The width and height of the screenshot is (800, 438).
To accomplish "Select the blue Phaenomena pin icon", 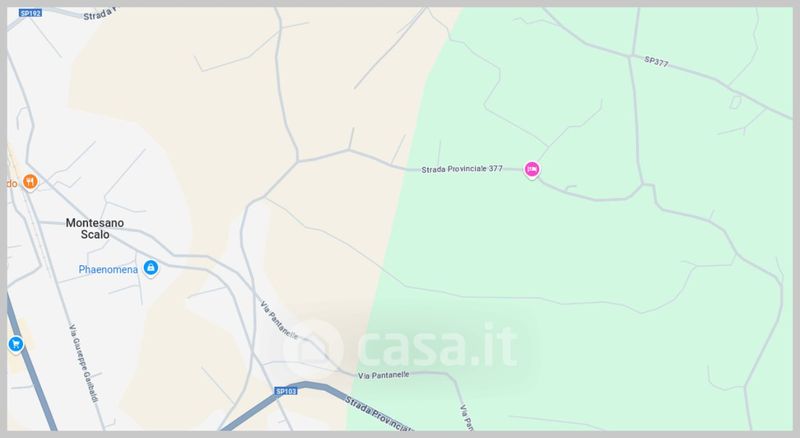I will (x=151, y=267).
